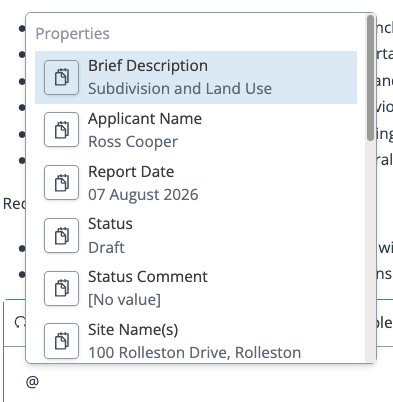This screenshot has height=402, width=393.
Task: Insert the Brief Description property
Action: coord(196,77)
